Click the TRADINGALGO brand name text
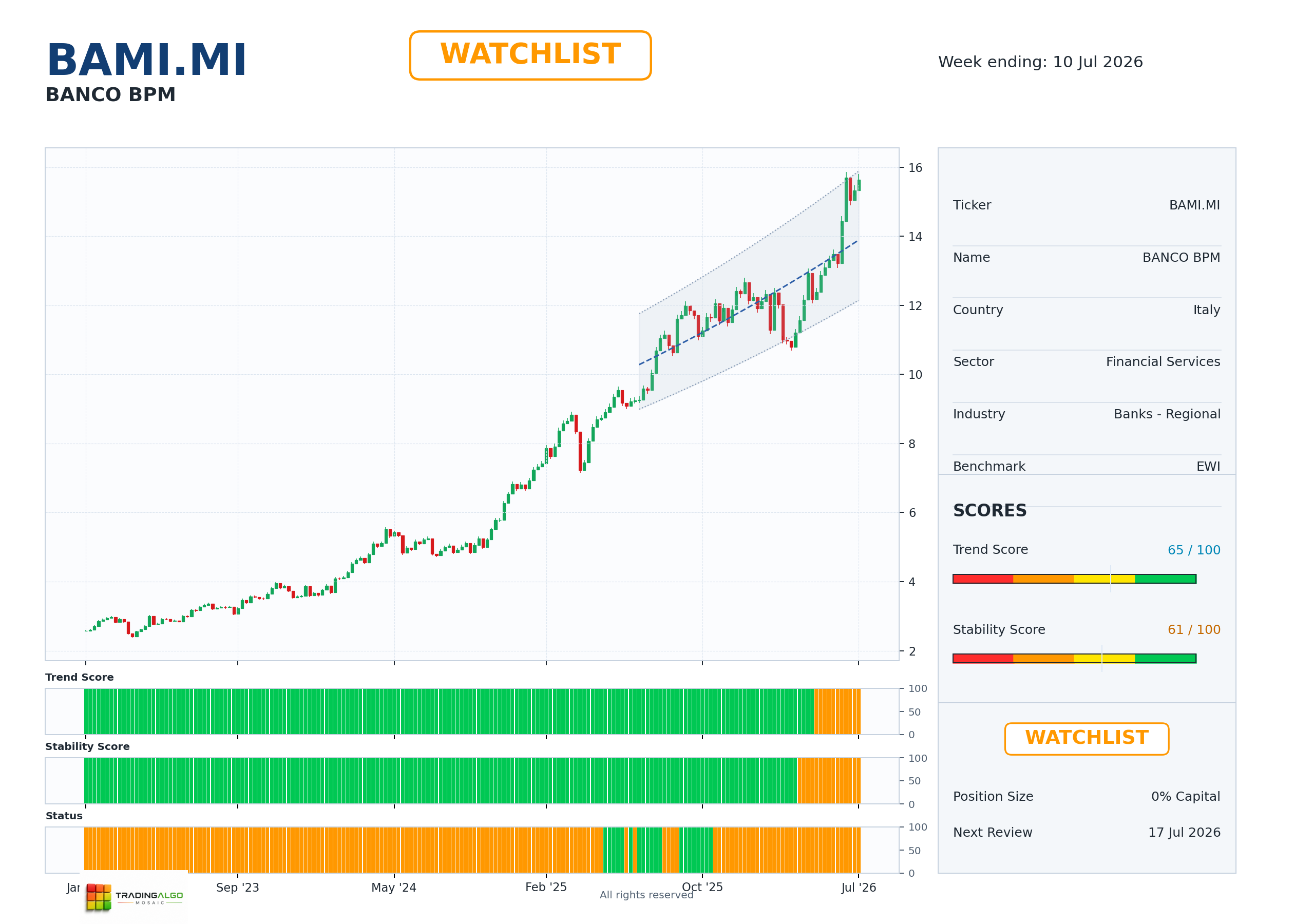This screenshot has height=924, width=1294. pos(149,895)
